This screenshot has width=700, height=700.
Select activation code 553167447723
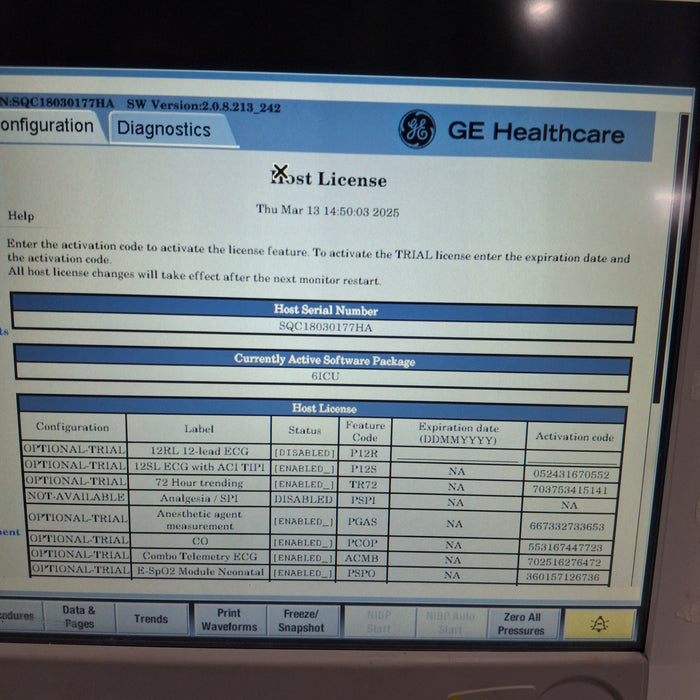point(565,547)
